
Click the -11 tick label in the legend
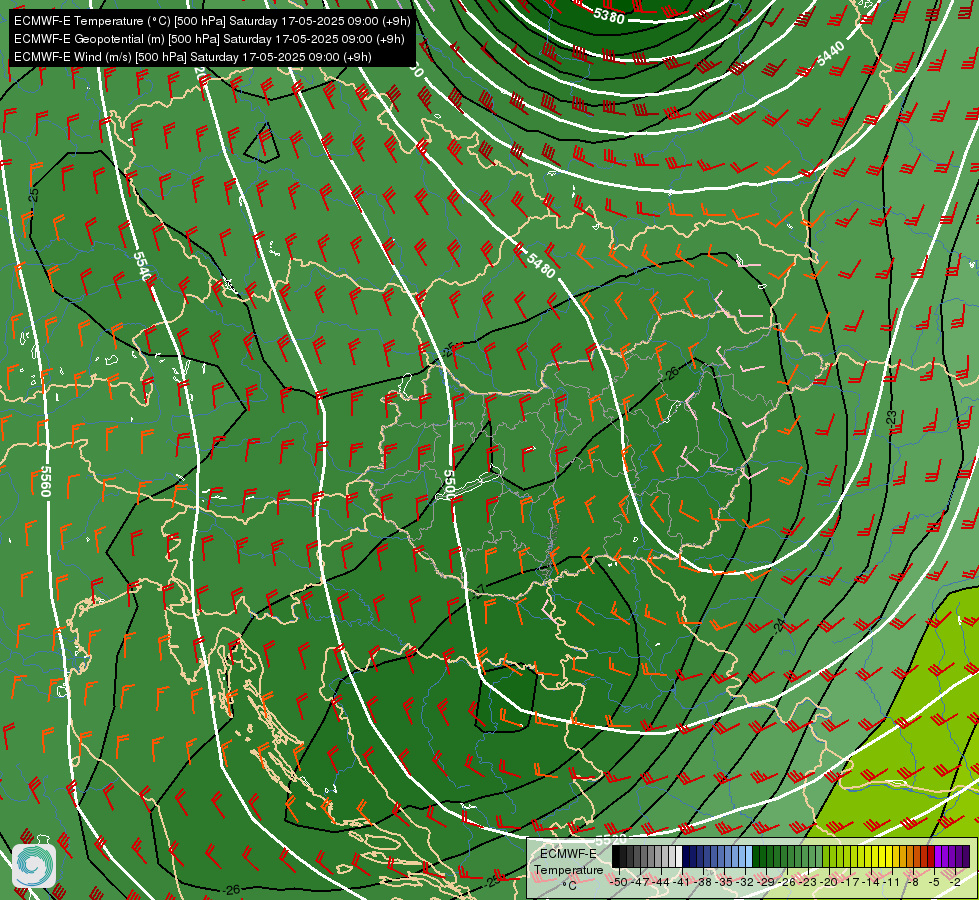click(892, 883)
